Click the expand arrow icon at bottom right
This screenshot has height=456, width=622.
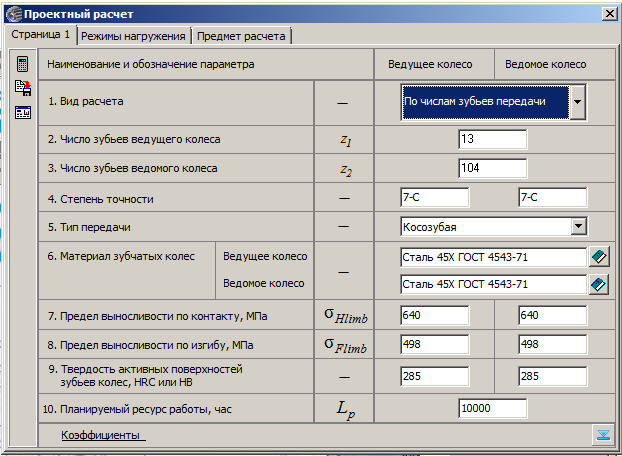pyautogui.click(x=601, y=435)
